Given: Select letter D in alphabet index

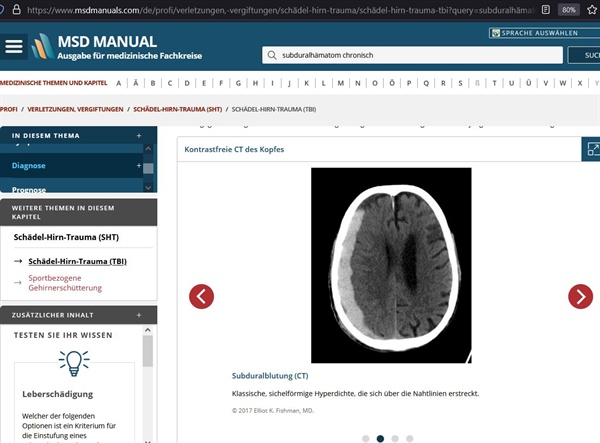Looking at the screenshot, I should click(187, 83).
